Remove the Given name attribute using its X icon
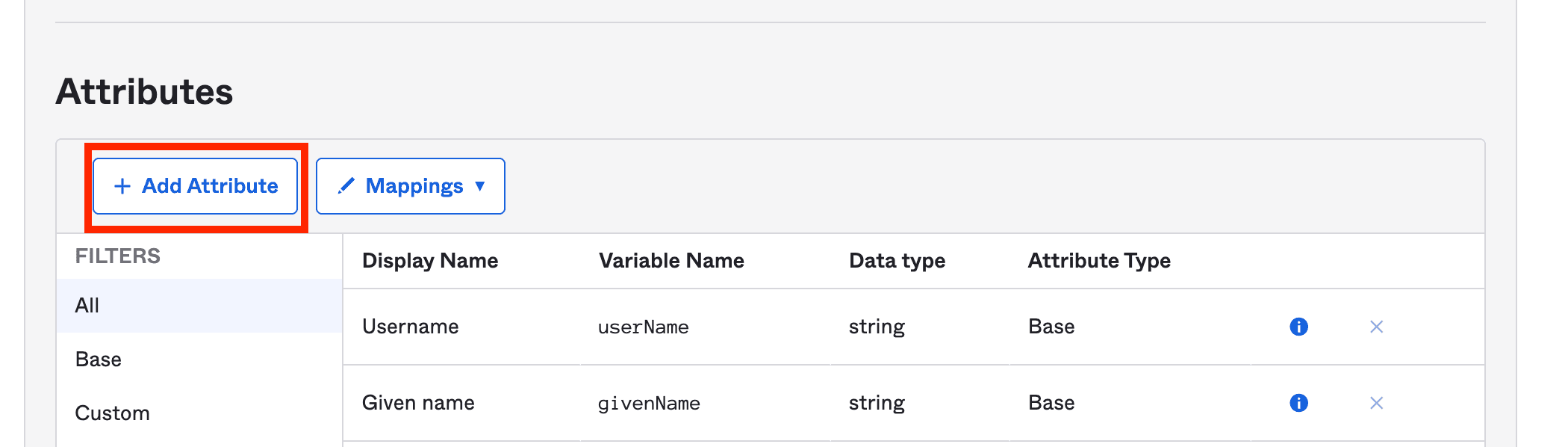The image size is (1568, 447). 1376,402
